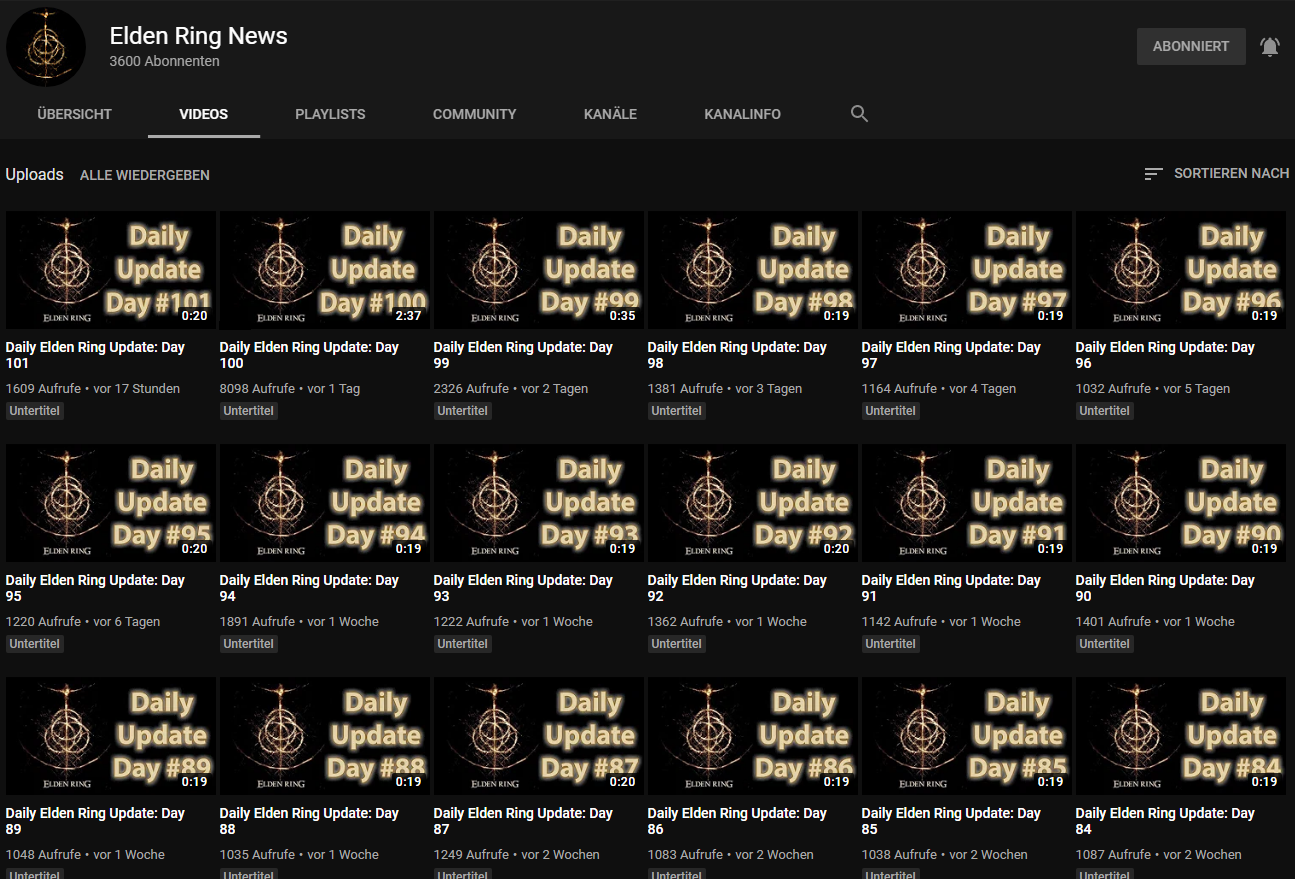Open the Day #85 video thumbnail
The height and width of the screenshot is (879, 1295).
coord(967,736)
